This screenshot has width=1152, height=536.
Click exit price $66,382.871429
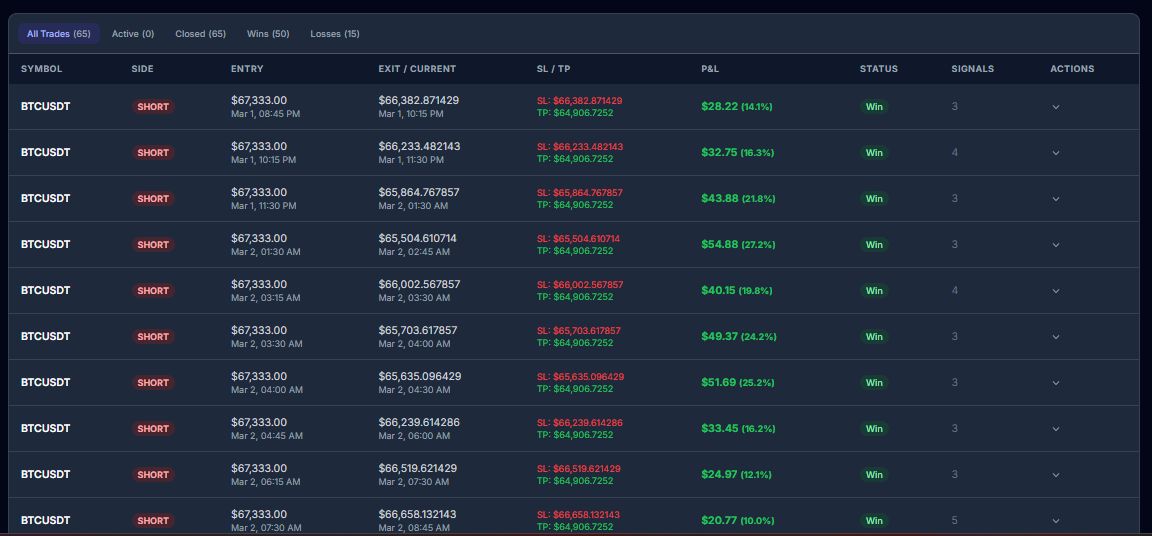pyautogui.click(x=419, y=100)
